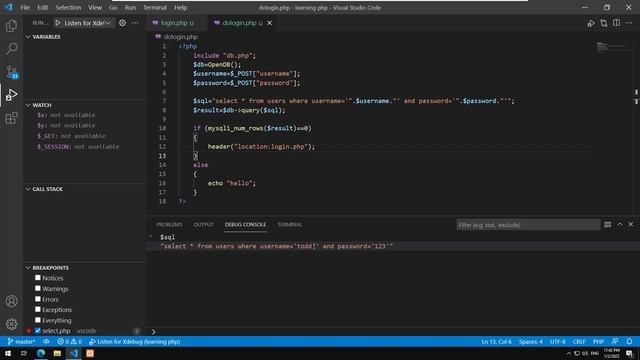This screenshot has width=640, height=360.
Task: Click the feedback icon in status bar
Action: (x=615, y=341)
